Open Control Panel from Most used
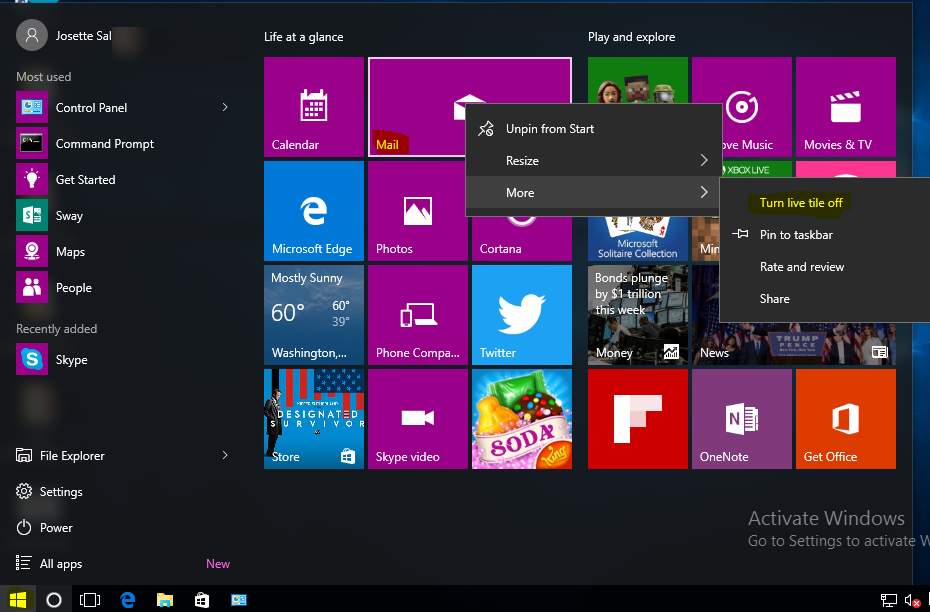930x612 pixels. (x=123, y=107)
